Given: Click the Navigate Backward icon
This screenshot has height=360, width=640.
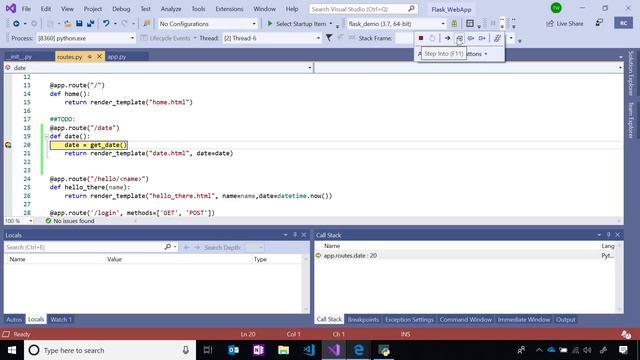Looking at the screenshot, I should tap(16, 24).
